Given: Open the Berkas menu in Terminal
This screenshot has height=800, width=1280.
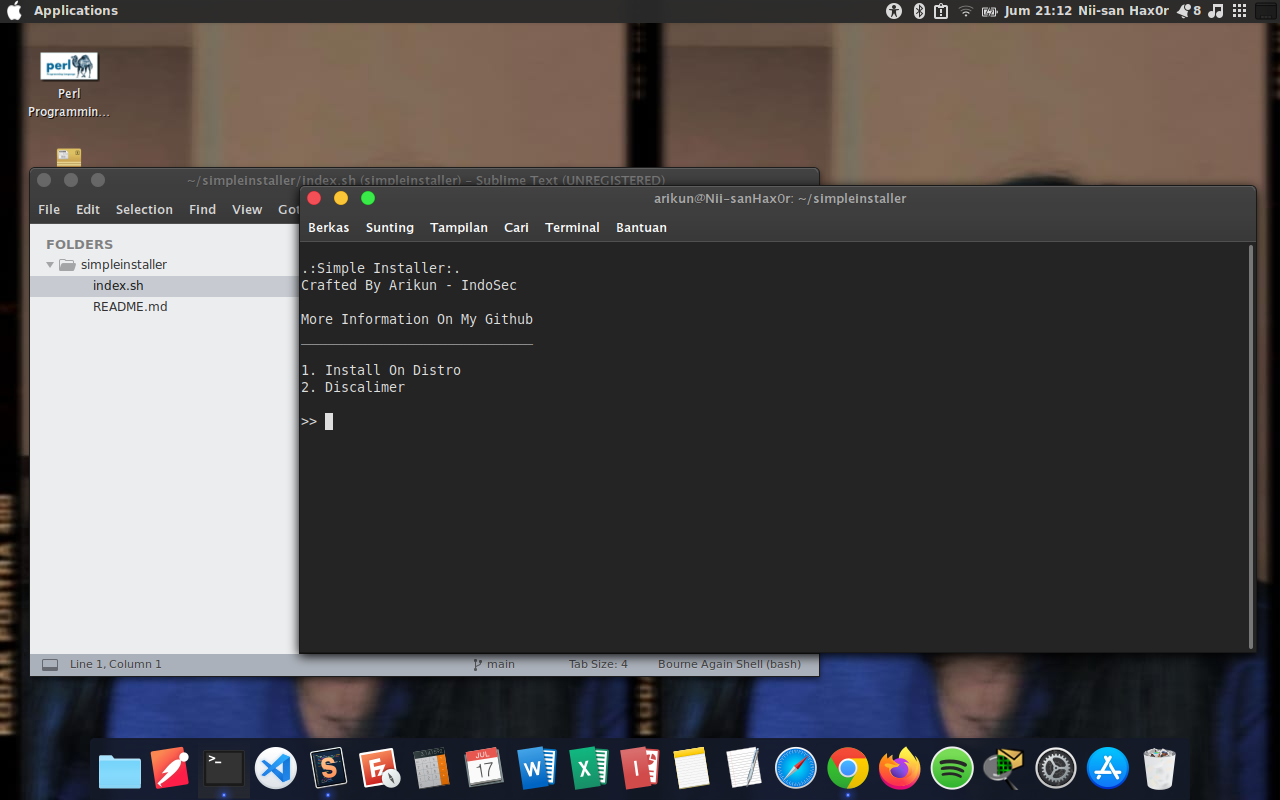Looking at the screenshot, I should [328, 227].
